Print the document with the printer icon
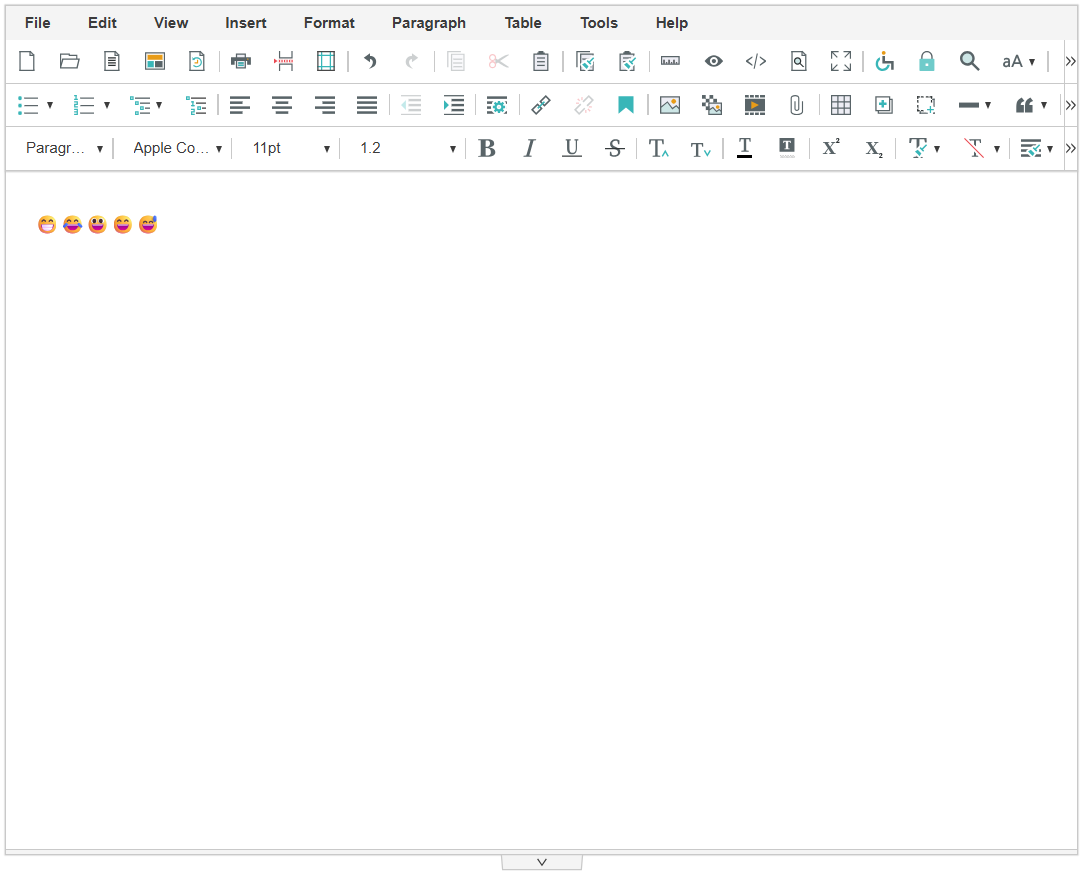 [x=241, y=62]
